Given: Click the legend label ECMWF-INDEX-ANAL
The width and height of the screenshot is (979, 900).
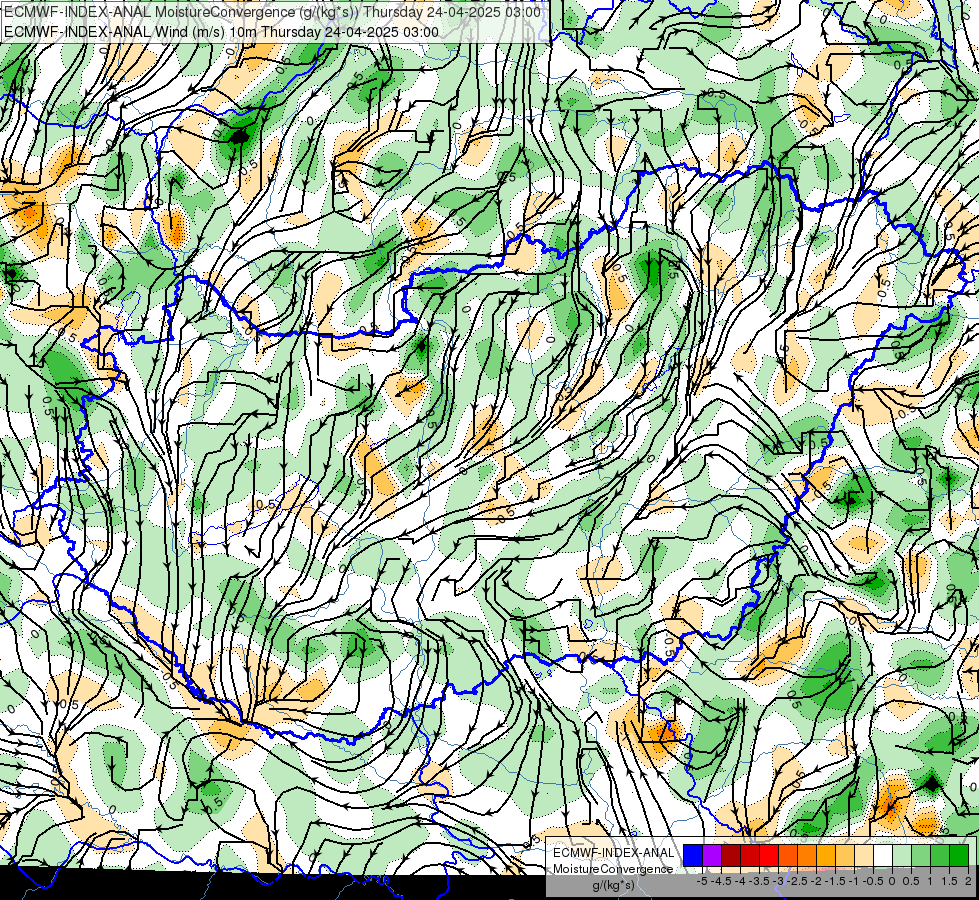Looking at the screenshot, I should point(614,853).
